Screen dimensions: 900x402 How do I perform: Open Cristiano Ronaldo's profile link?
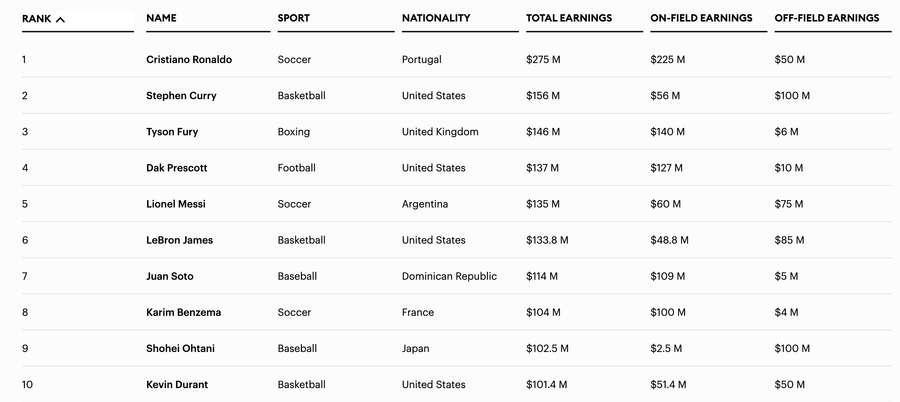pyautogui.click(x=189, y=60)
